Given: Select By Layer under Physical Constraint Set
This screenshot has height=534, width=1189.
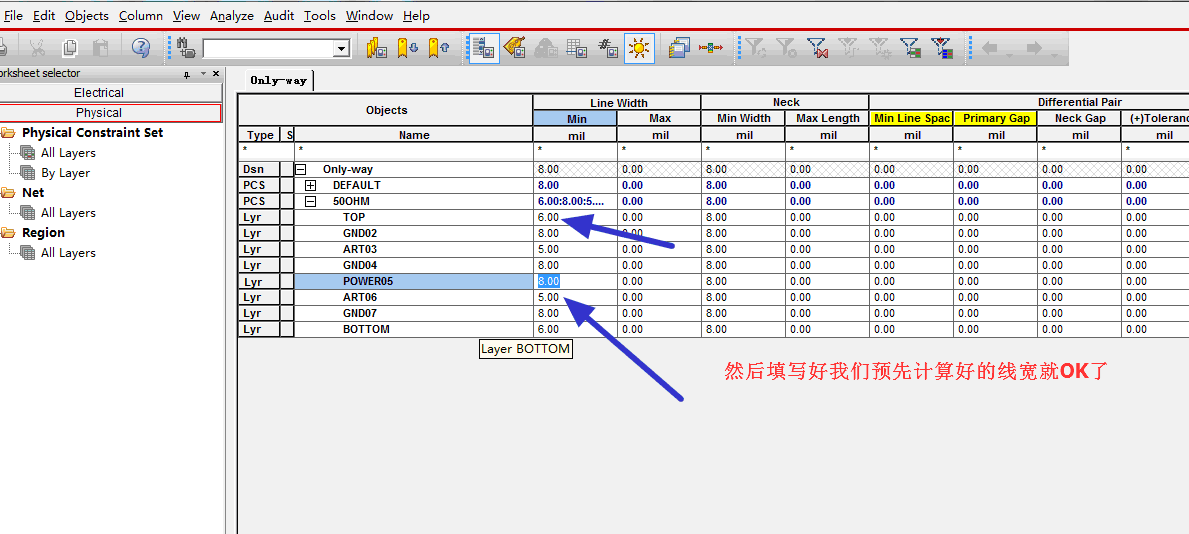Looking at the screenshot, I should pos(65,173).
